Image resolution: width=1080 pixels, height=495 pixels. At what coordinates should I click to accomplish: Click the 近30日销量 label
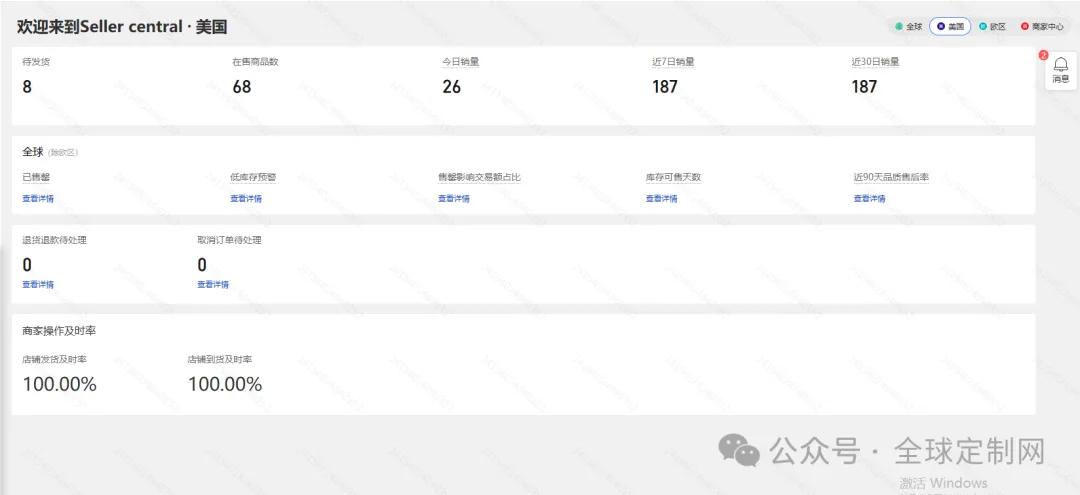[x=875, y=62]
